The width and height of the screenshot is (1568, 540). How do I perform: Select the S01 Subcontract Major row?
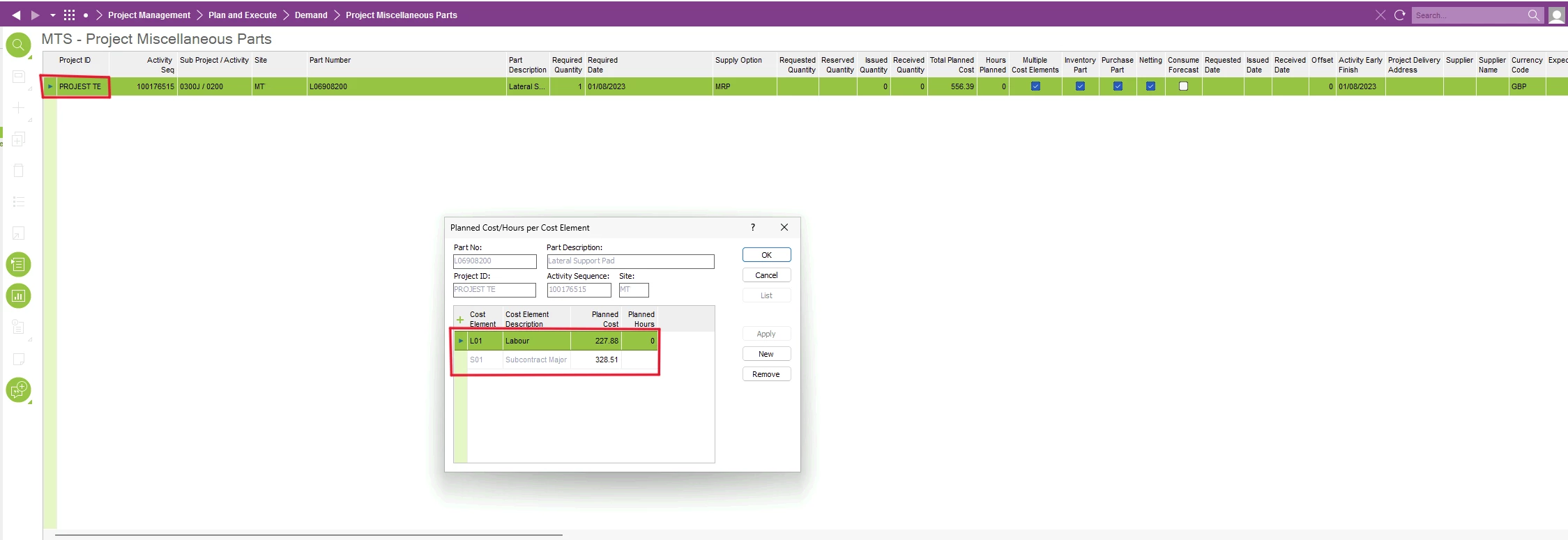tap(556, 360)
